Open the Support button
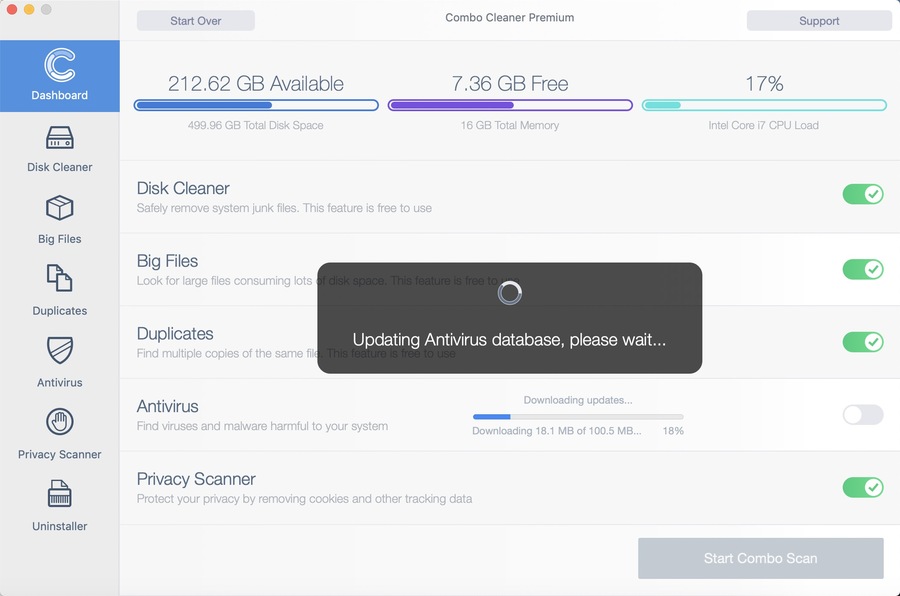 819,21
